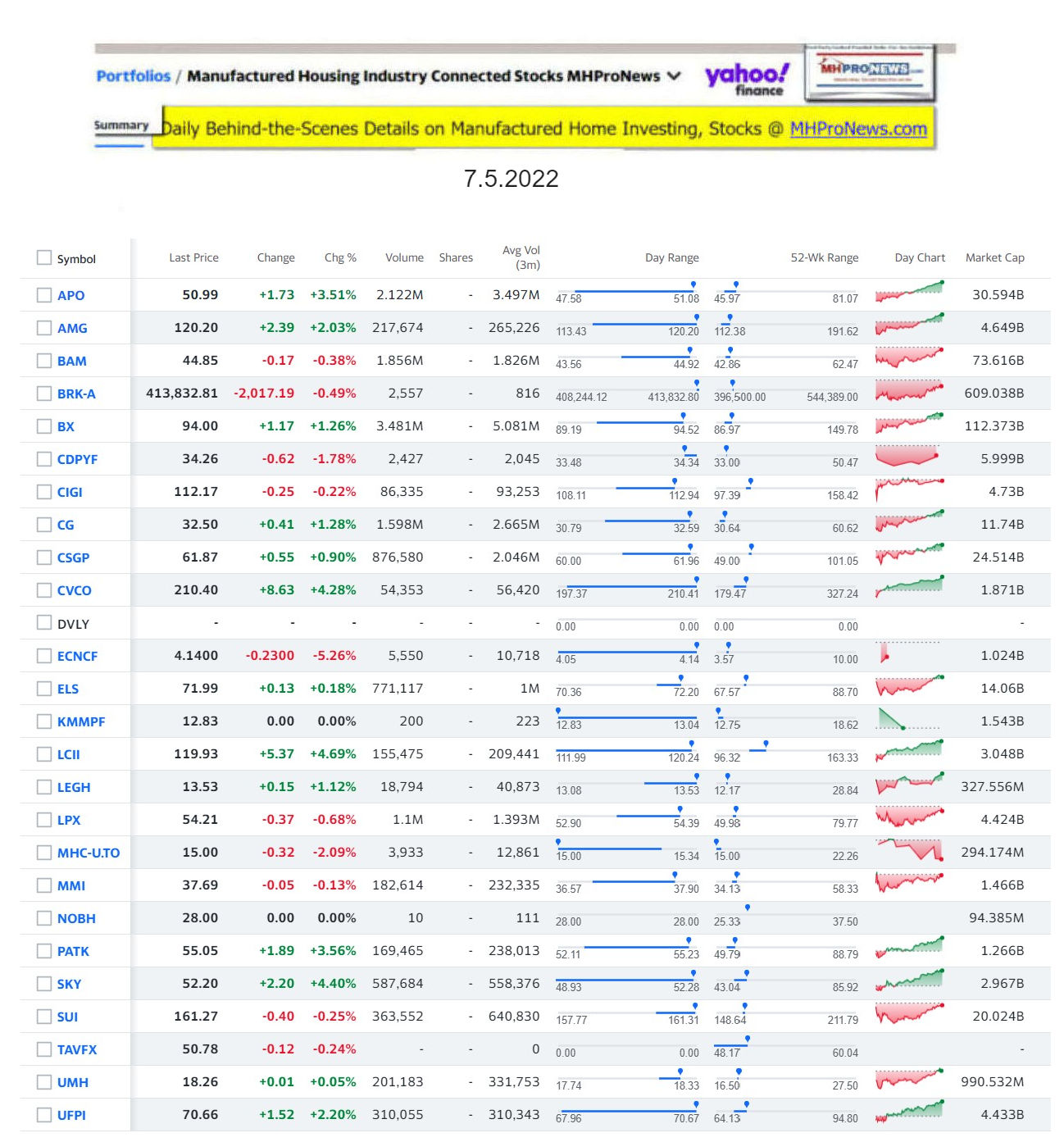Click the Day Chart column header
1064x1142 pixels.
click(920, 257)
